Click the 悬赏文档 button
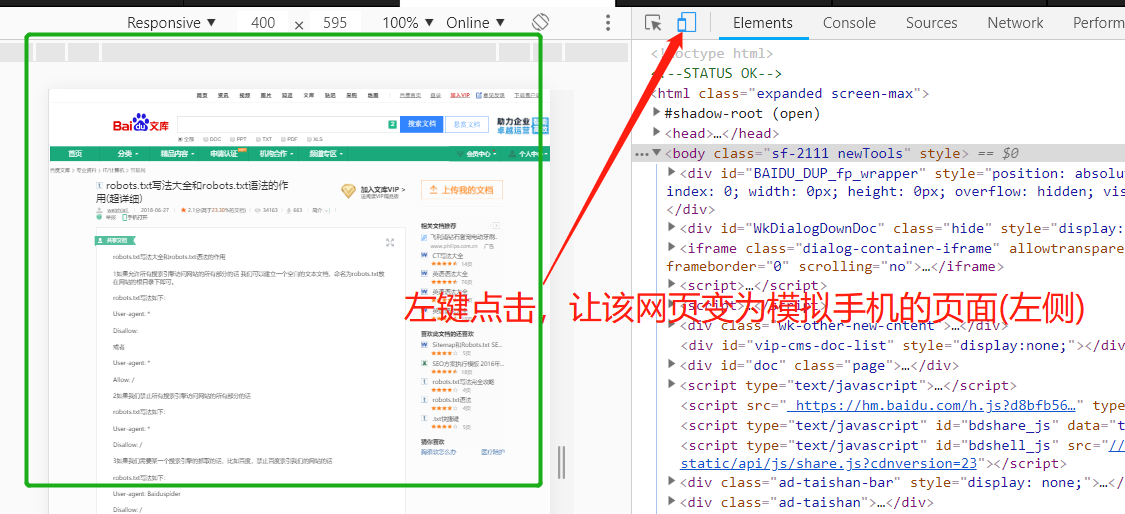1125x514 pixels. pos(467,124)
